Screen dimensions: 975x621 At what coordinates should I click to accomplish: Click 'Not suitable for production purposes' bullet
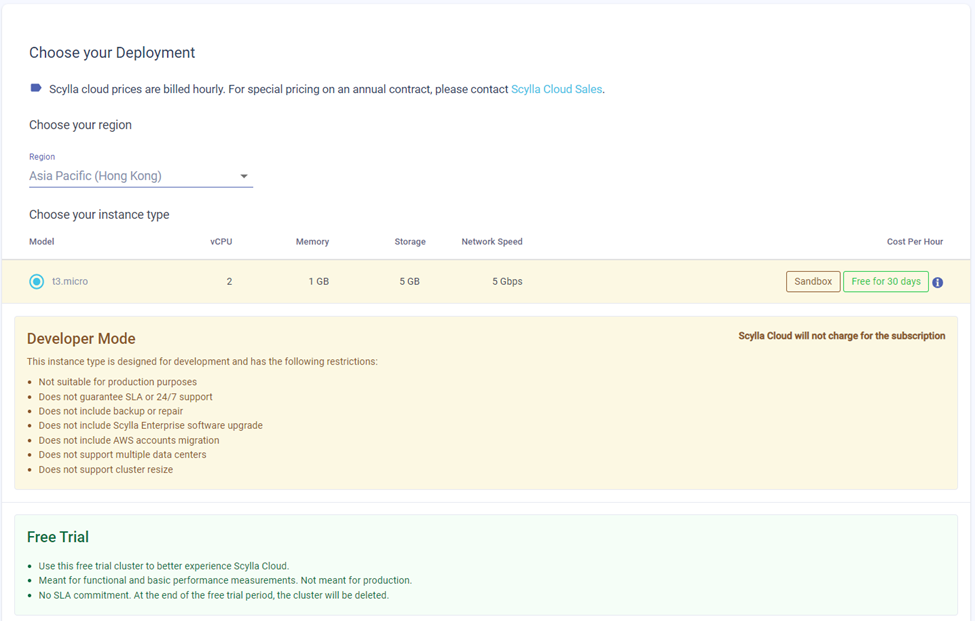118,382
